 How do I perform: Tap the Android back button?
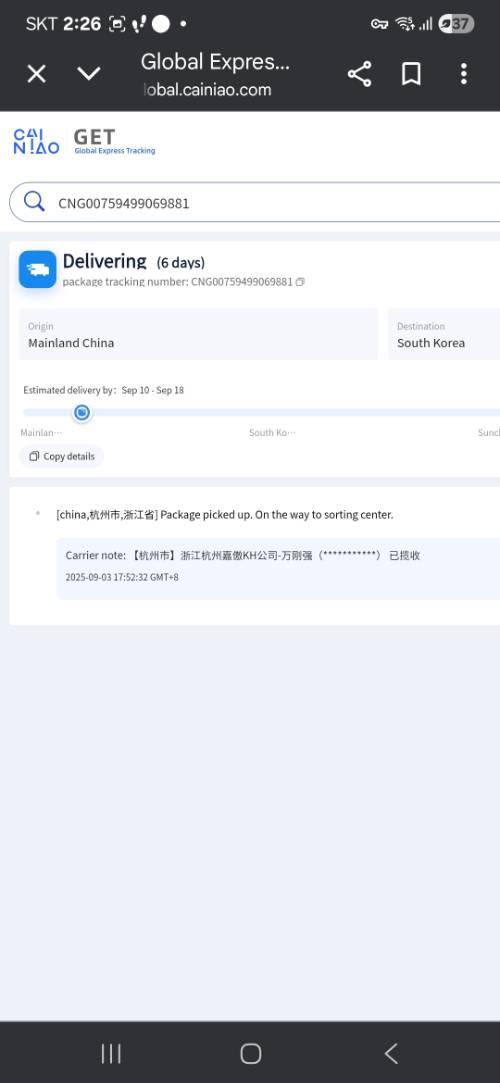391,1053
